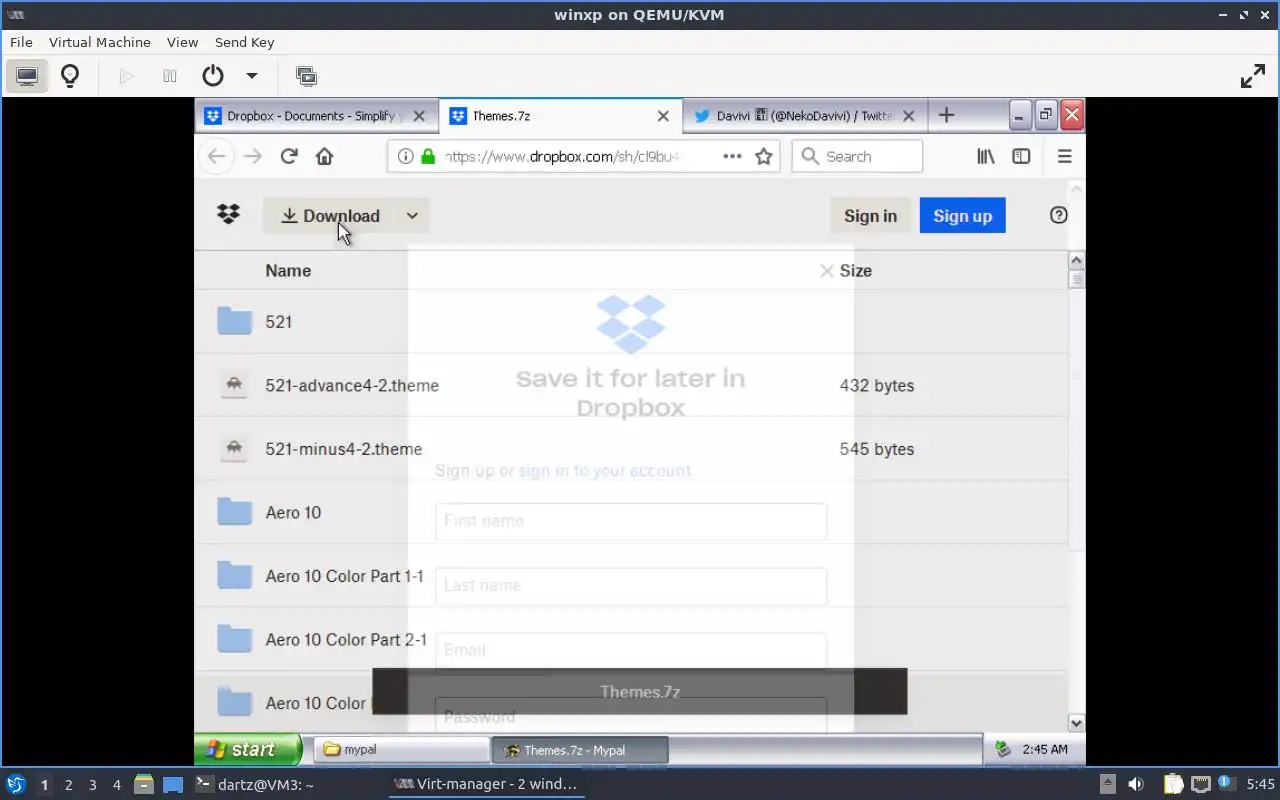Viewport: 1280px width, 800px height.
Task: Open VM details lightbulb icon
Action: [70, 76]
